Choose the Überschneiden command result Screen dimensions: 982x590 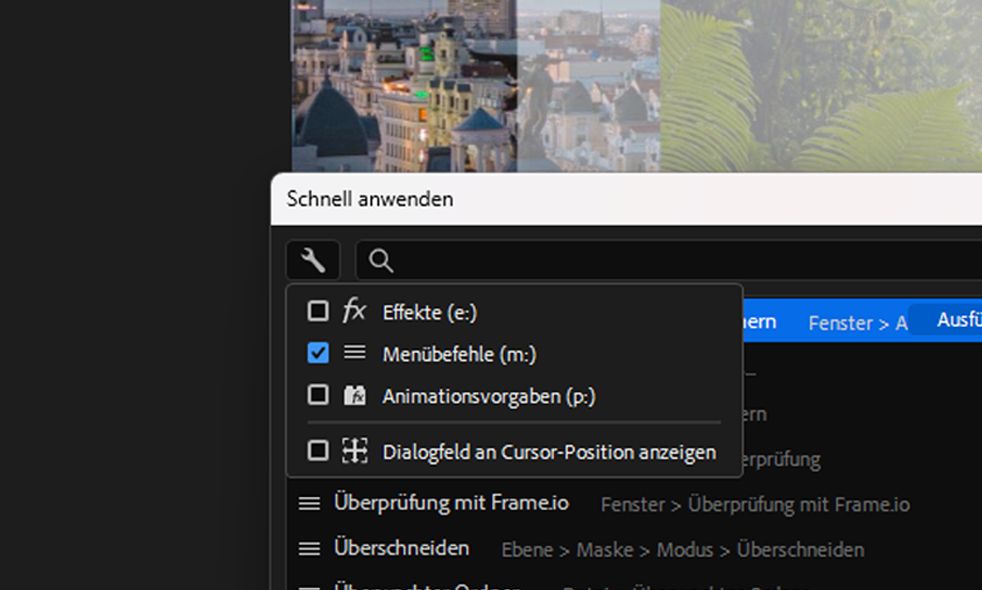click(402, 549)
